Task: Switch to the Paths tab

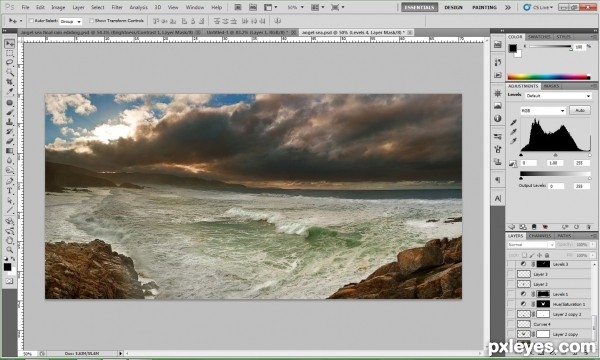Action: pos(564,236)
